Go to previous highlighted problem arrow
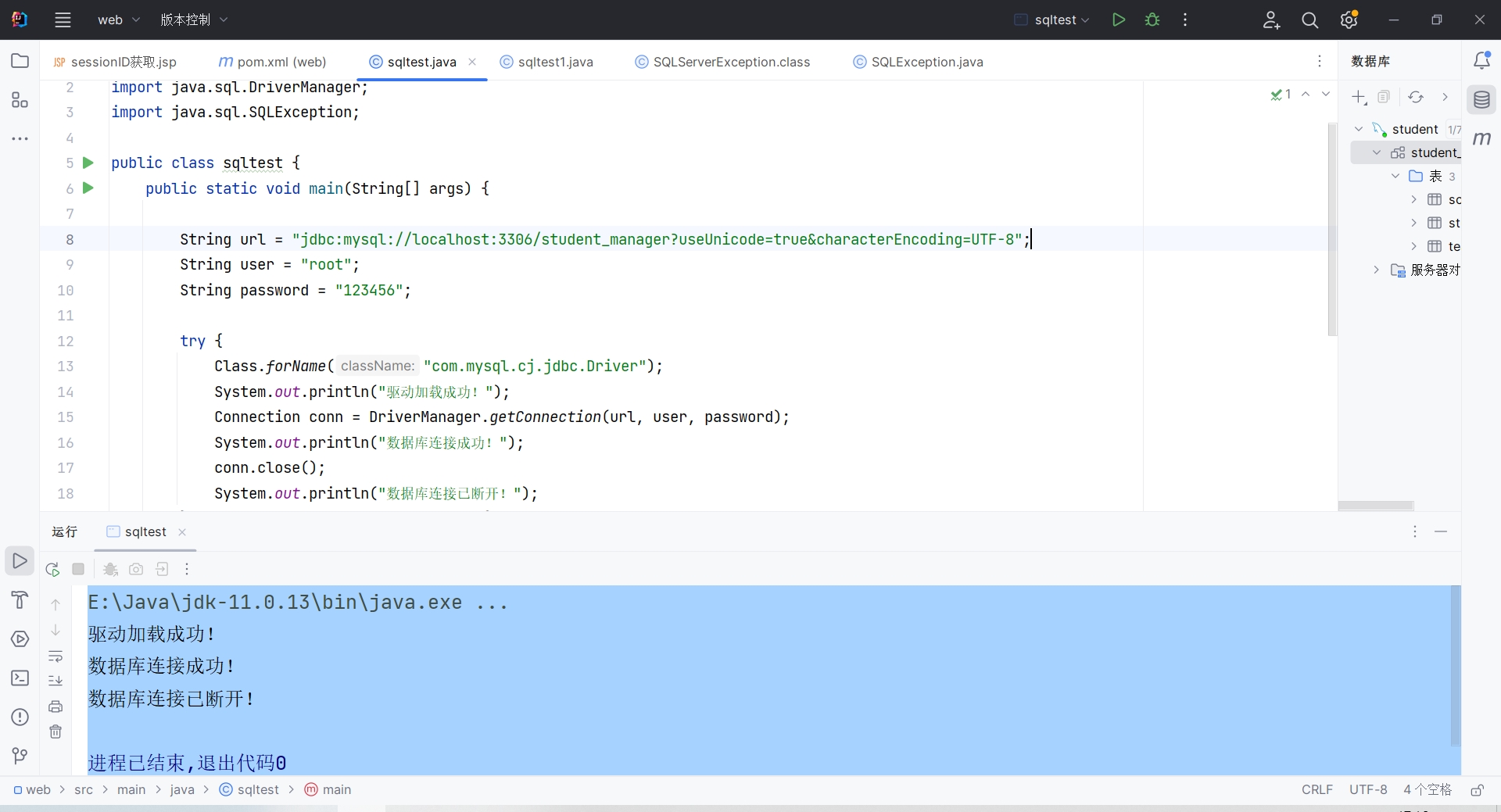Image resolution: width=1501 pixels, height=812 pixels. (1306, 94)
